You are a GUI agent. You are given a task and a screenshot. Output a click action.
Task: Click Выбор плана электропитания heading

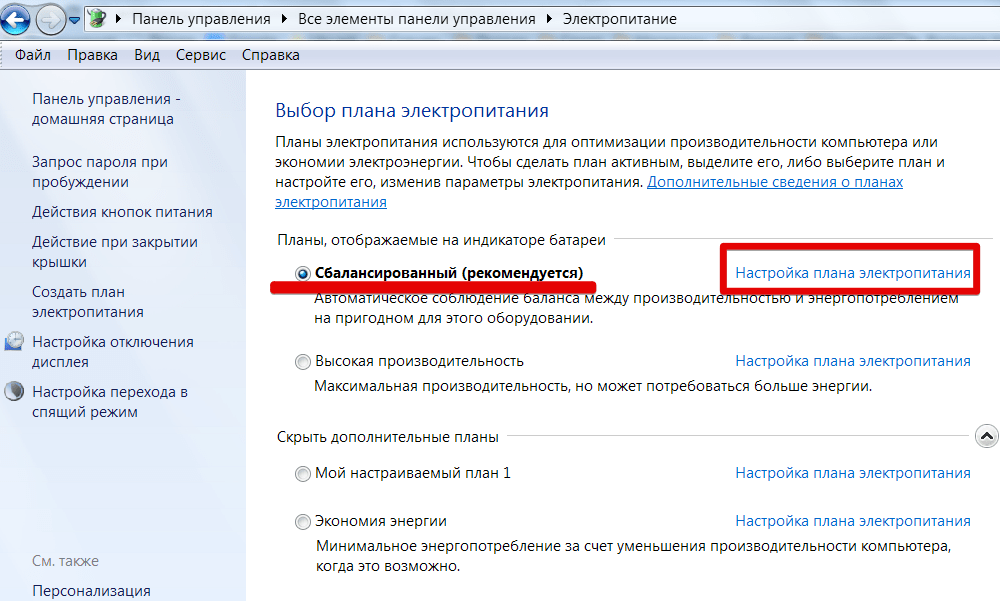click(412, 110)
